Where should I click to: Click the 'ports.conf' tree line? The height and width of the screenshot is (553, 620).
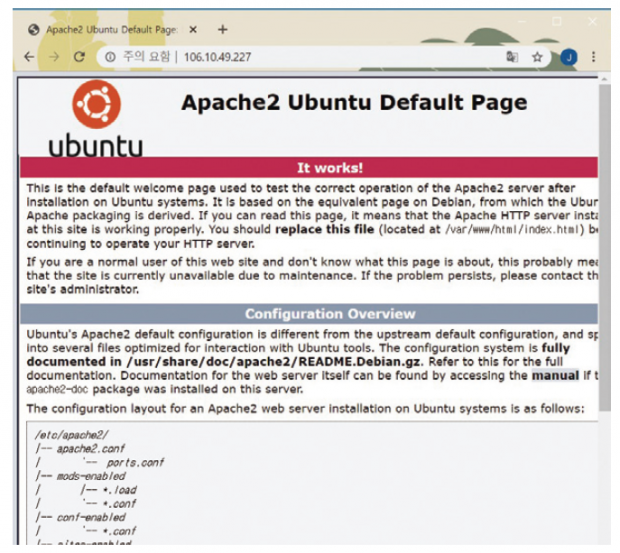coord(135,462)
